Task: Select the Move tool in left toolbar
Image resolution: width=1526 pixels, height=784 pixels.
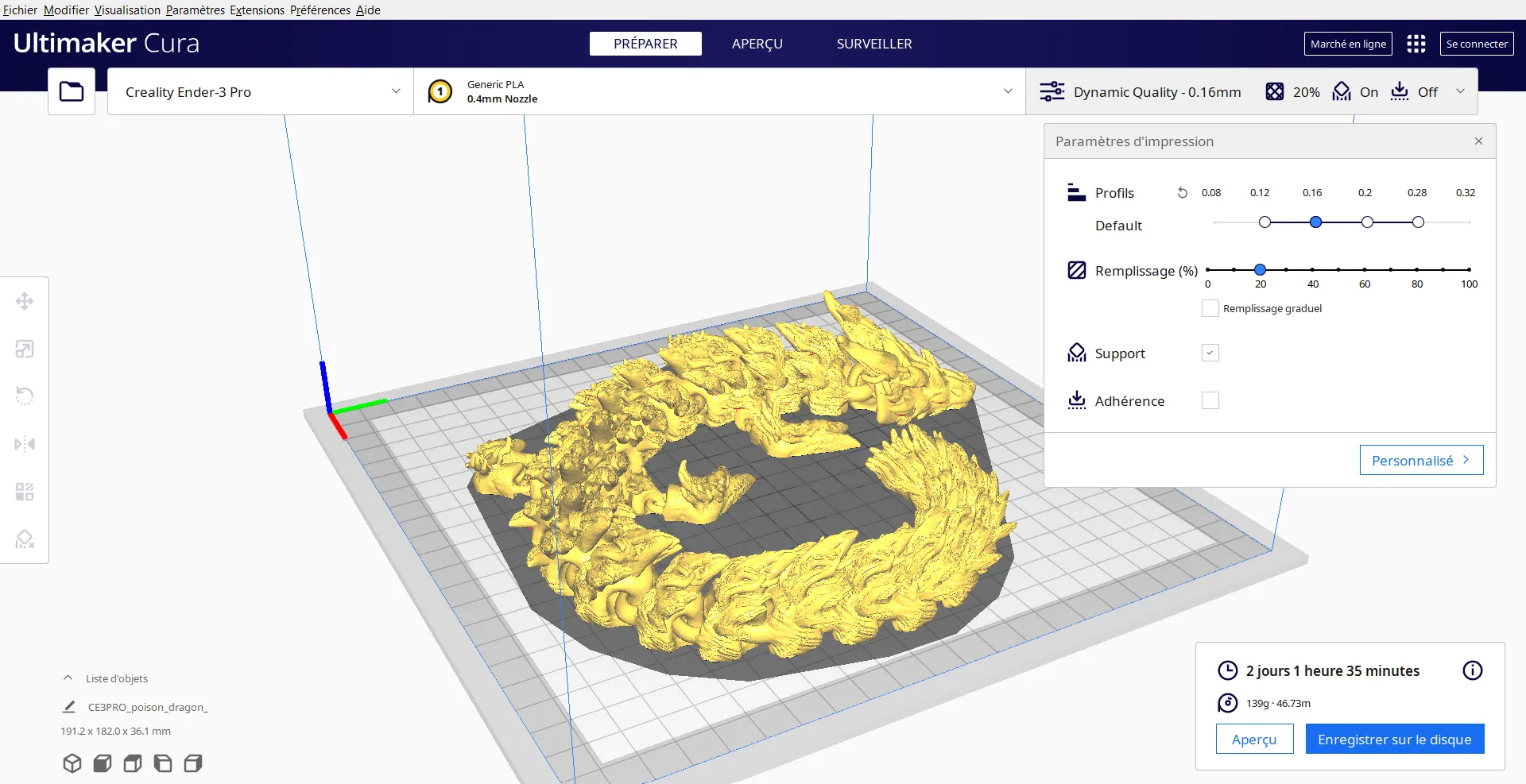Action: coord(25,301)
